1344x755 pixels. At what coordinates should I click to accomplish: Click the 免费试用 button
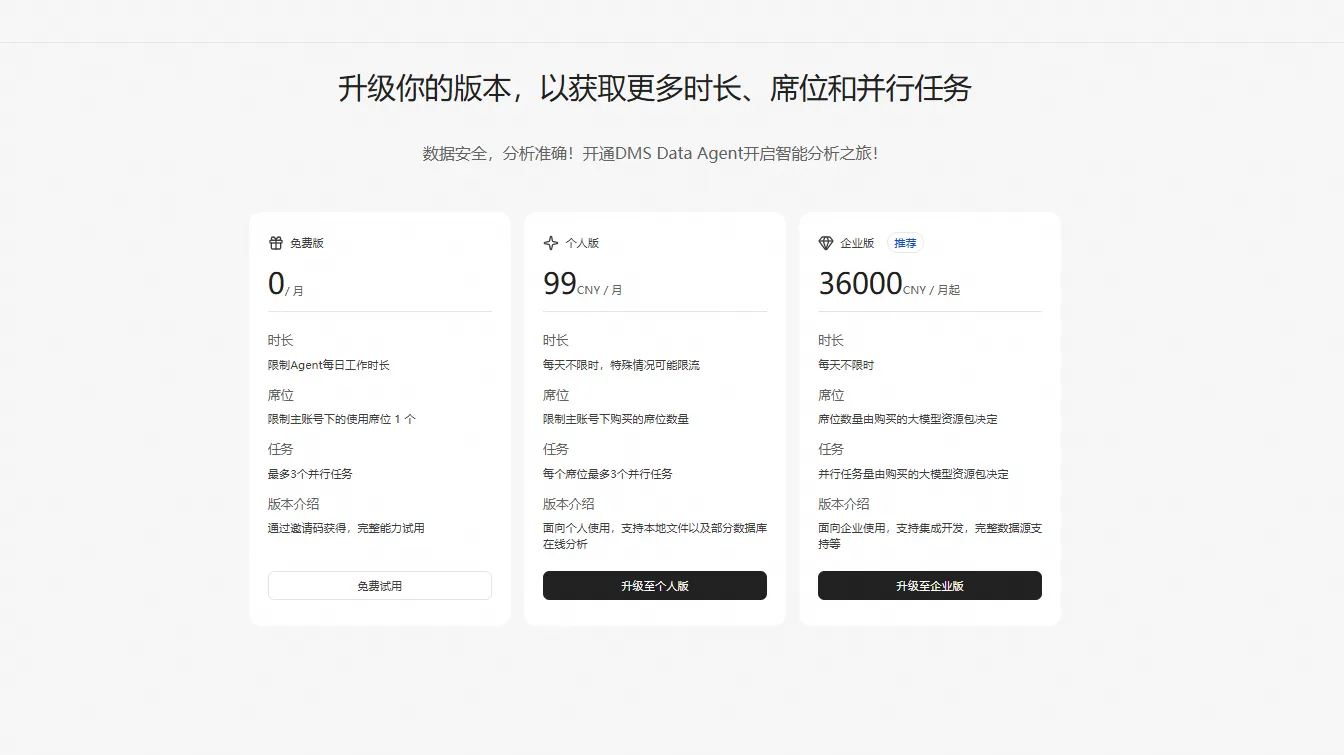coord(380,586)
